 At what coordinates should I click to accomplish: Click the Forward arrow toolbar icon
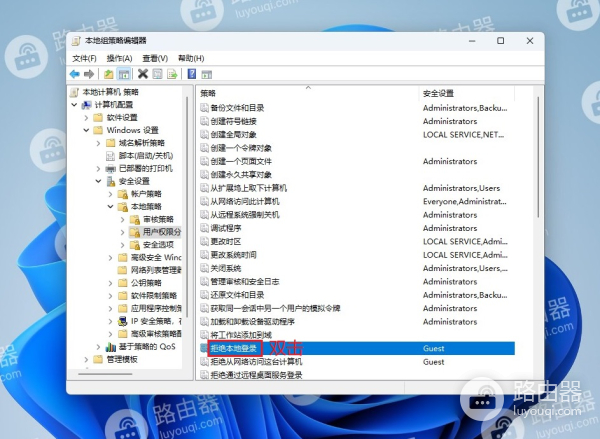(x=89, y=74)
